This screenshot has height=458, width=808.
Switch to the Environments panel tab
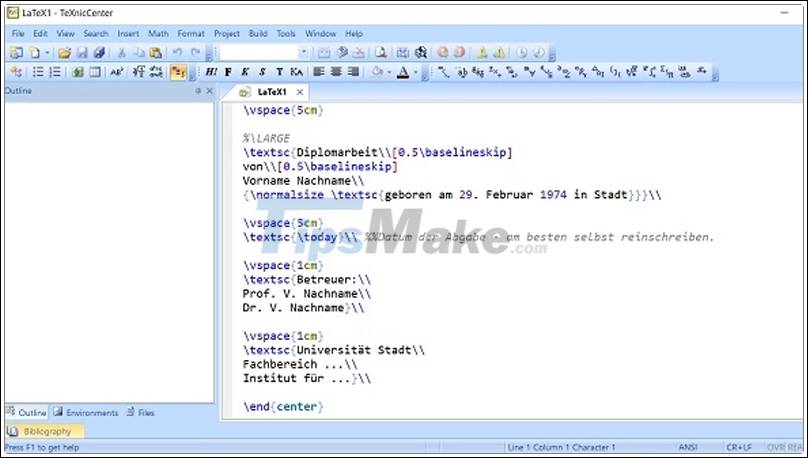pos(86,413)
